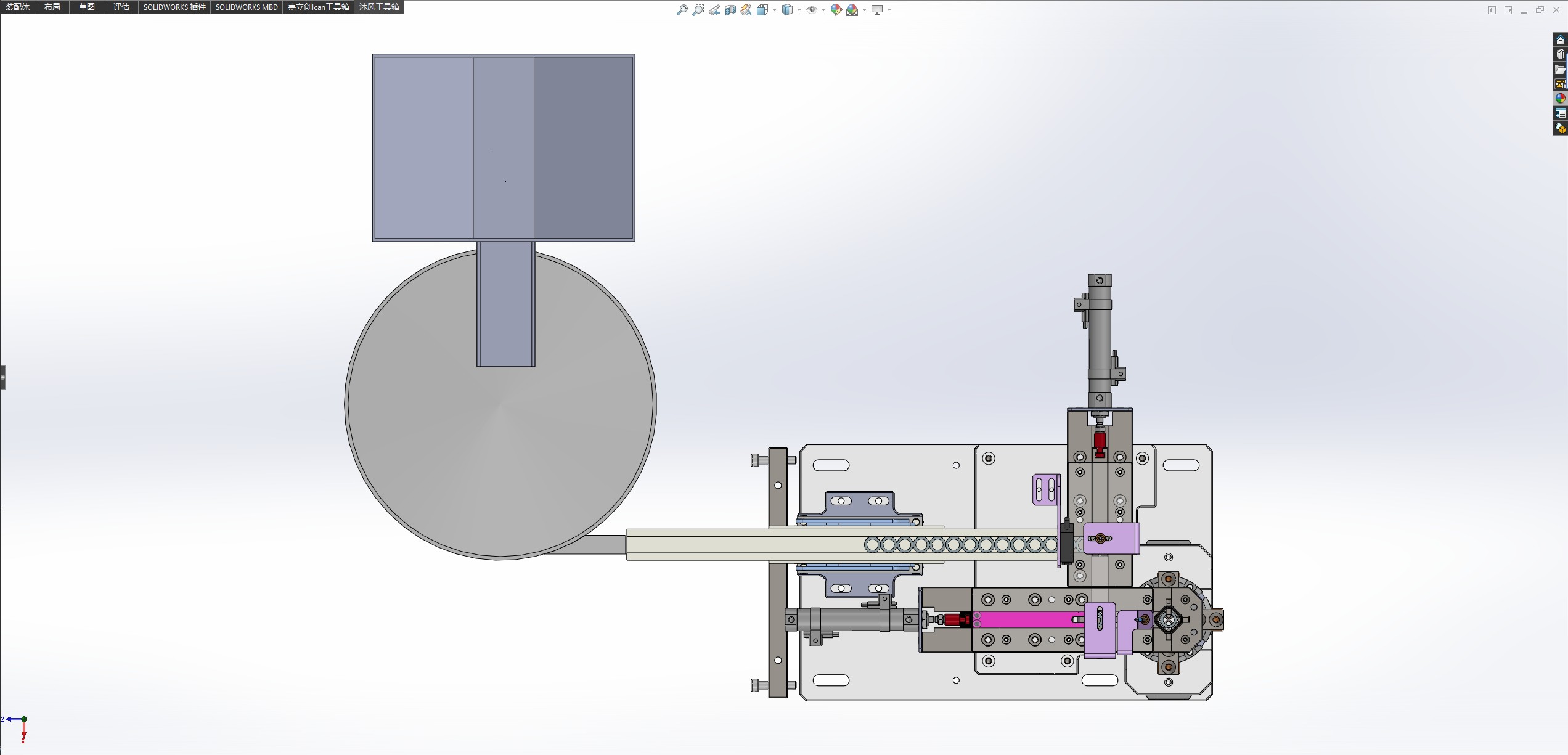Click the Previous View icon
Screen dimensions: 1568x755
click(x=714, y=10)
